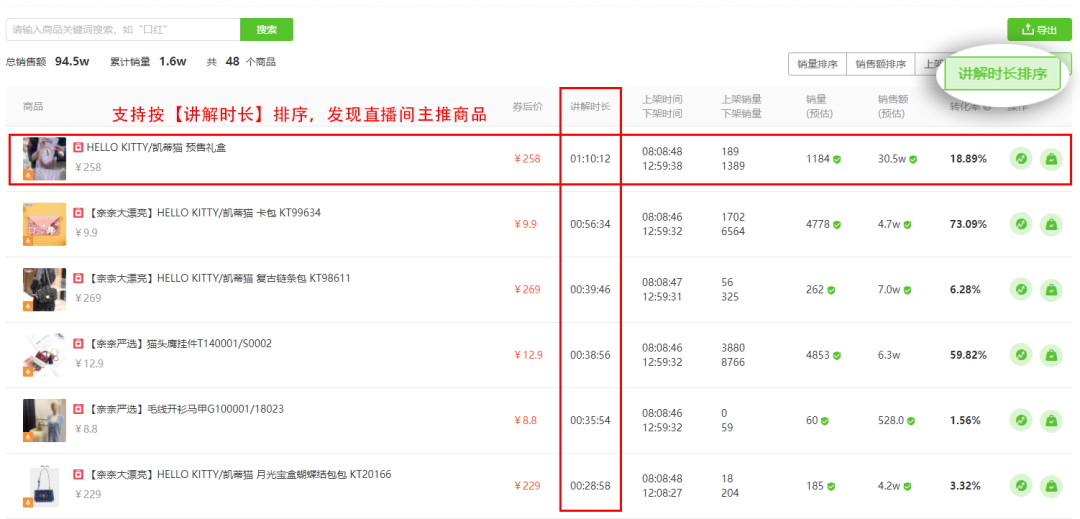Open product link HELLO KITTY/凯蒂猫 预售礼盒
Screen dimensions: 1080x519
156,147
